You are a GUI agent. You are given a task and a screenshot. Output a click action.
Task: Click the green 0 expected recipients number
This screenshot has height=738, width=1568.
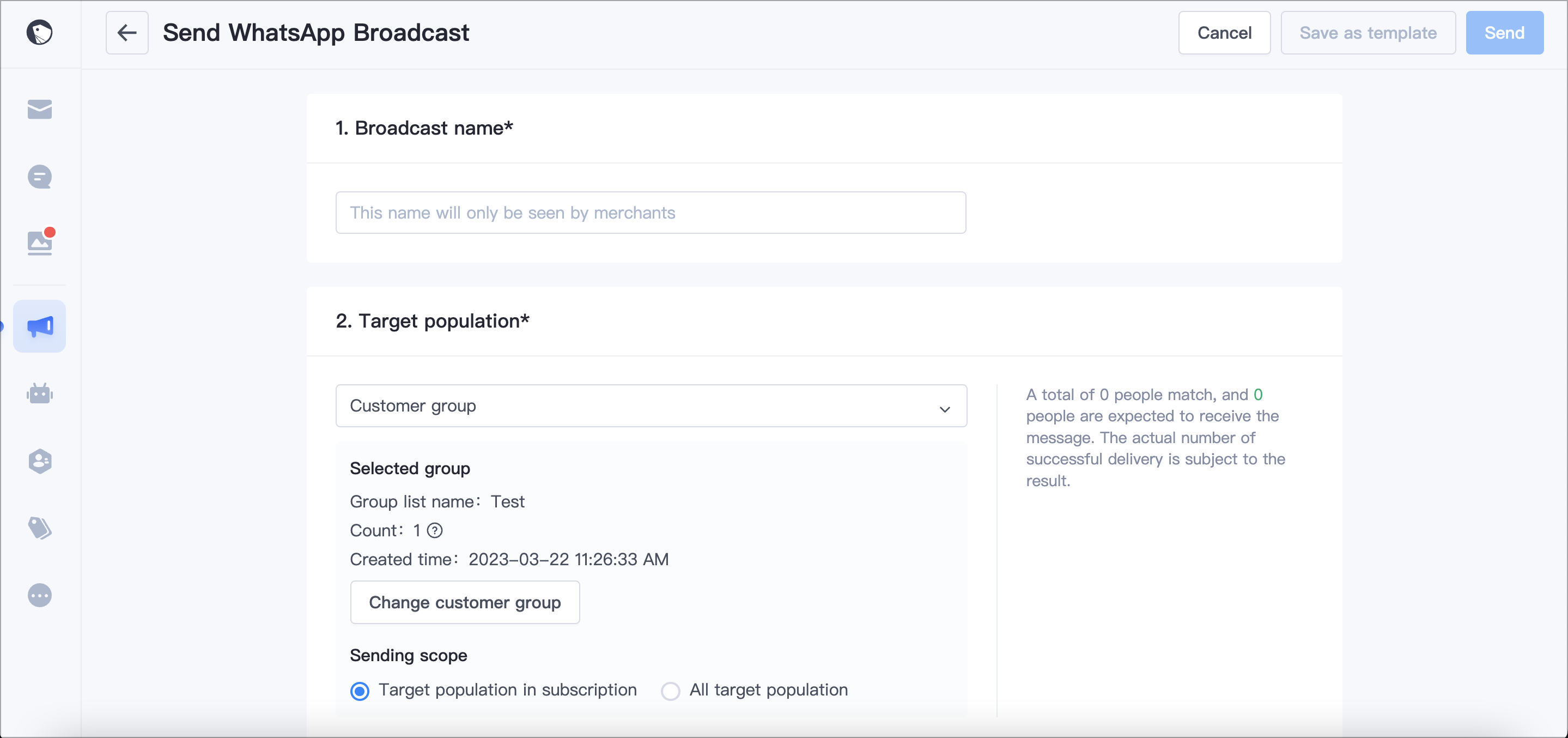tap(1257, 395)
